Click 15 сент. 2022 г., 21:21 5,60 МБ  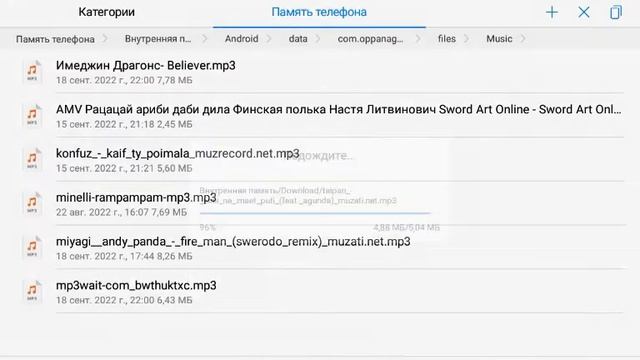pos(124,169)
